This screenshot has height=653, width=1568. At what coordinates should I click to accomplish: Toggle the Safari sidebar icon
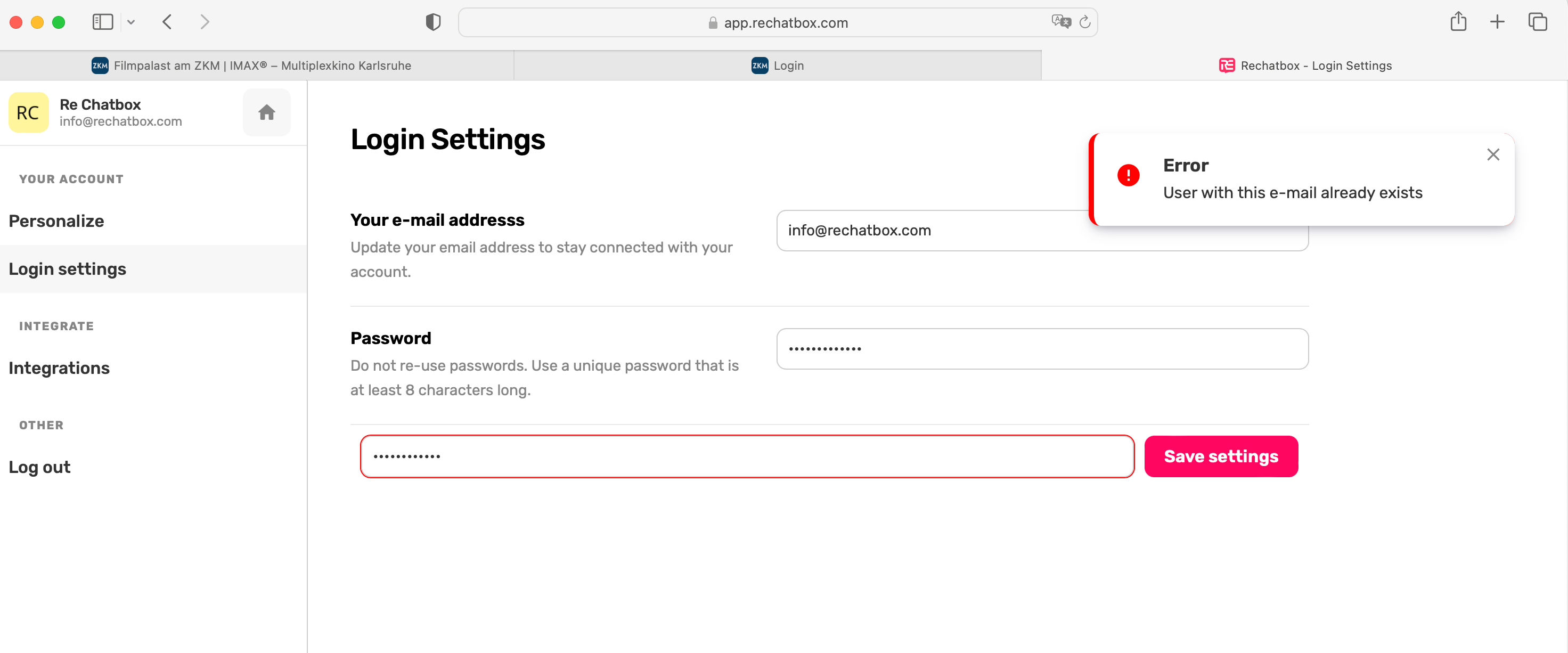pos(103,22)
